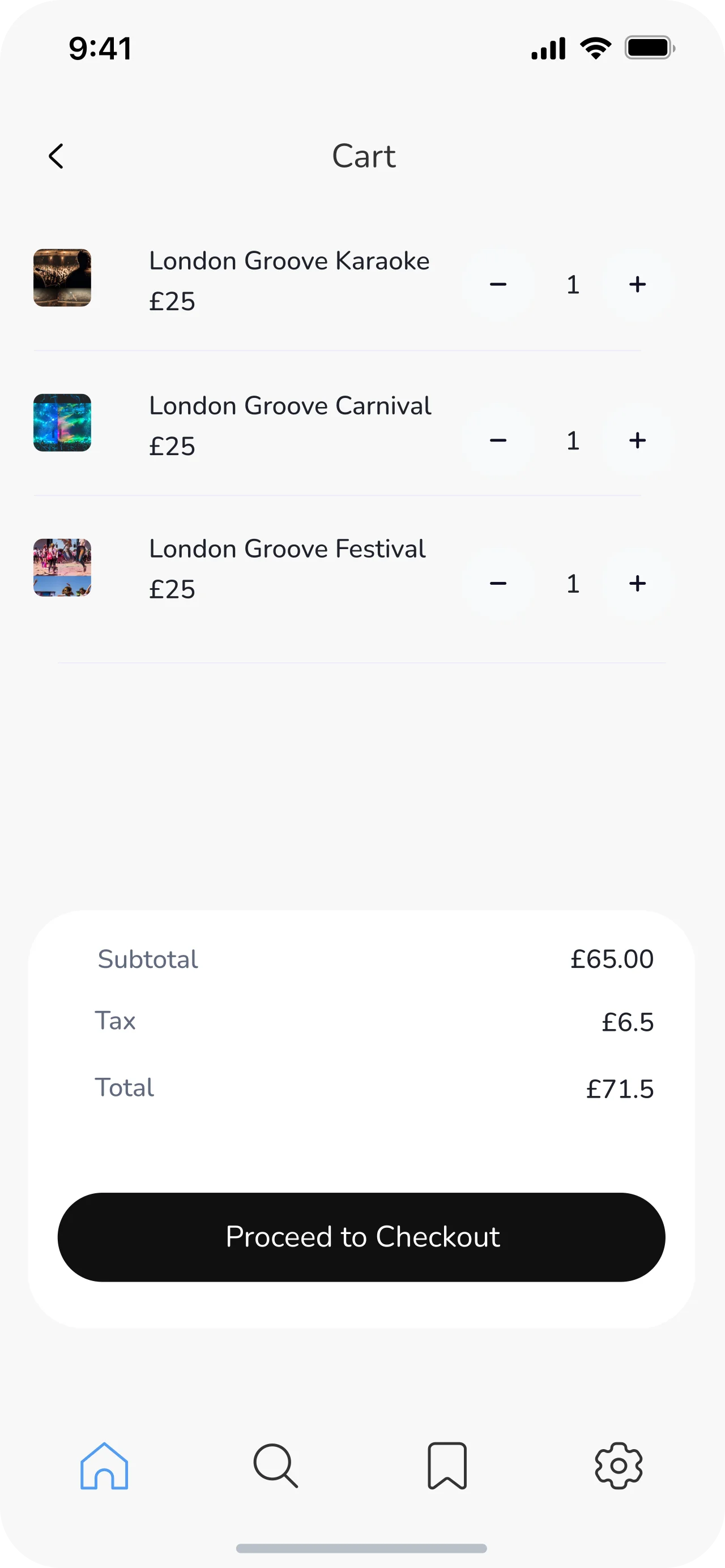Increase London Groove Carnival quantity

tap(637, 440)
